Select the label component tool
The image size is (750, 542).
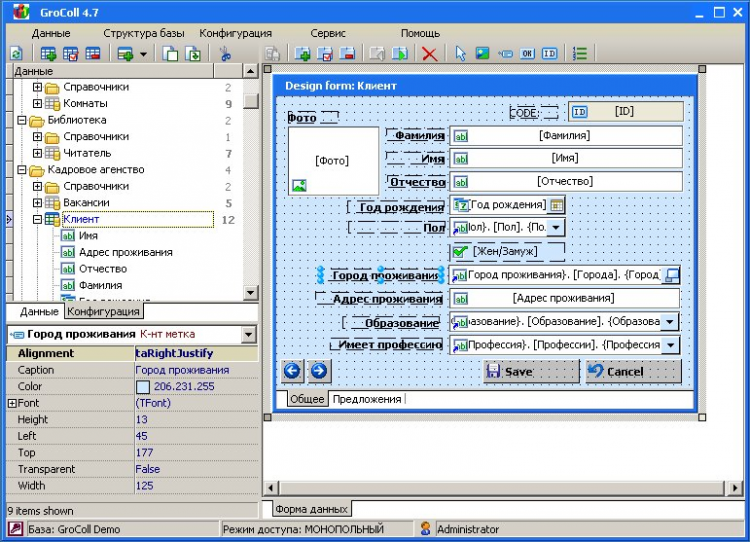click(505, 54)
